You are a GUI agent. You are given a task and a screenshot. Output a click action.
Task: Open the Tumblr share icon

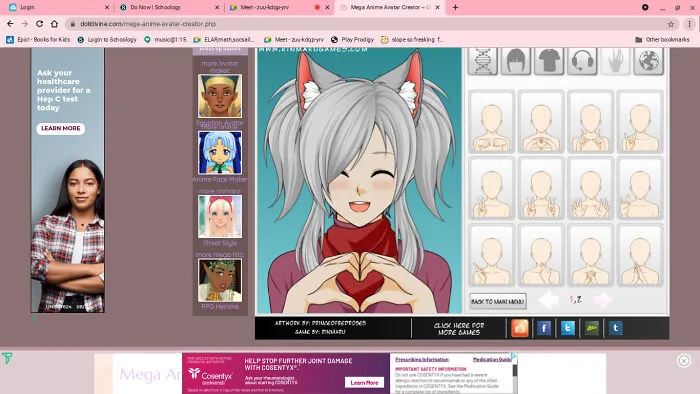pos(615,328)
